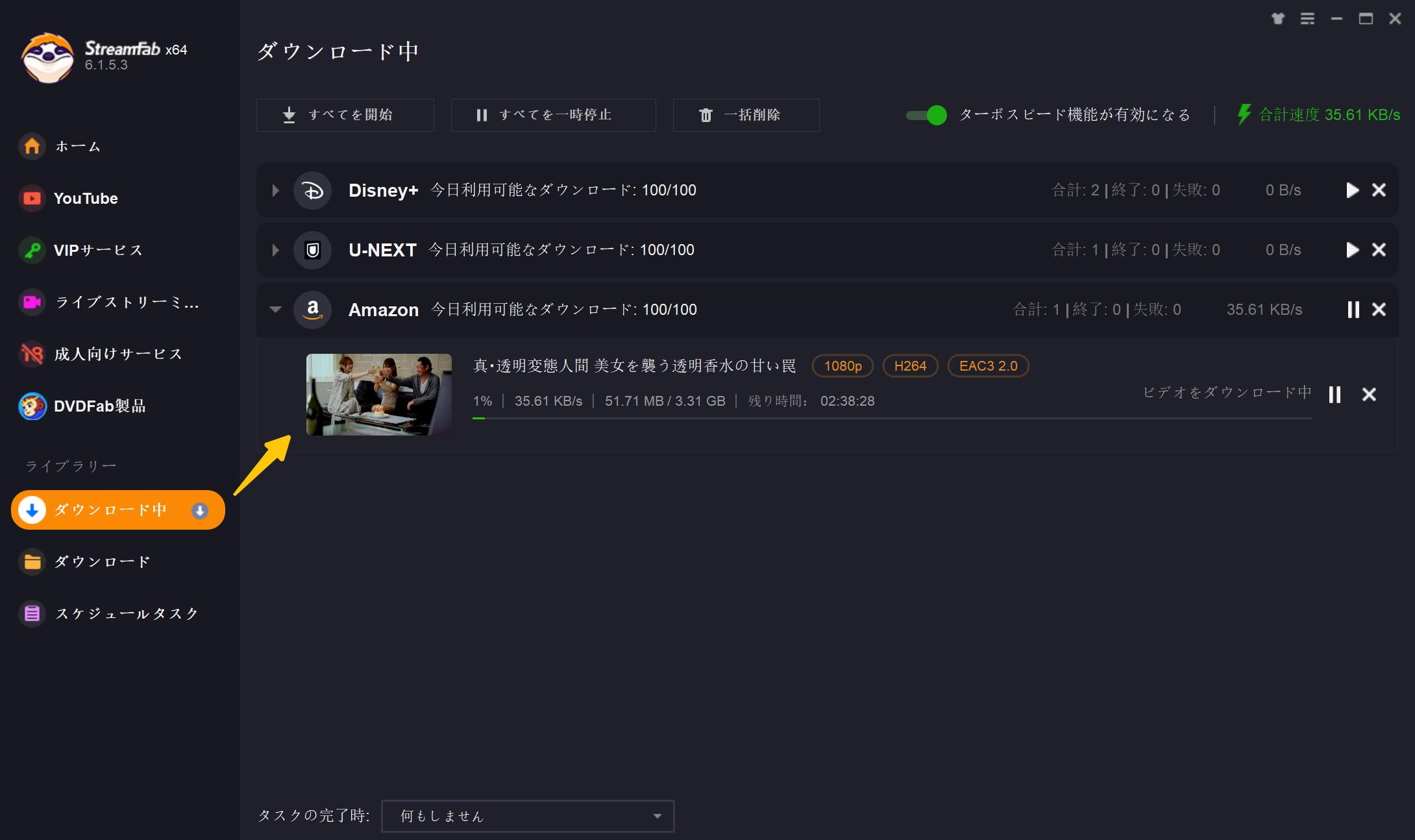This screenshot has width=1415, height=840.
Task: Pause the individual video download
Action: (x=1335, y=395)
